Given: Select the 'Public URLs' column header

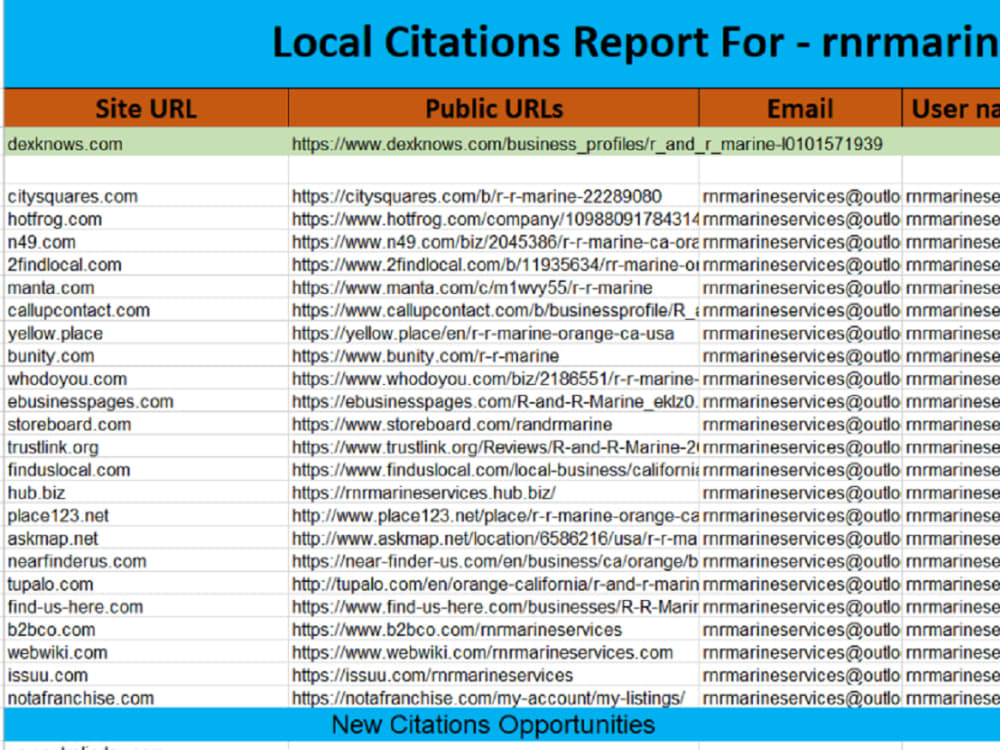Looking at the screenshot, I should pos(494,108).
